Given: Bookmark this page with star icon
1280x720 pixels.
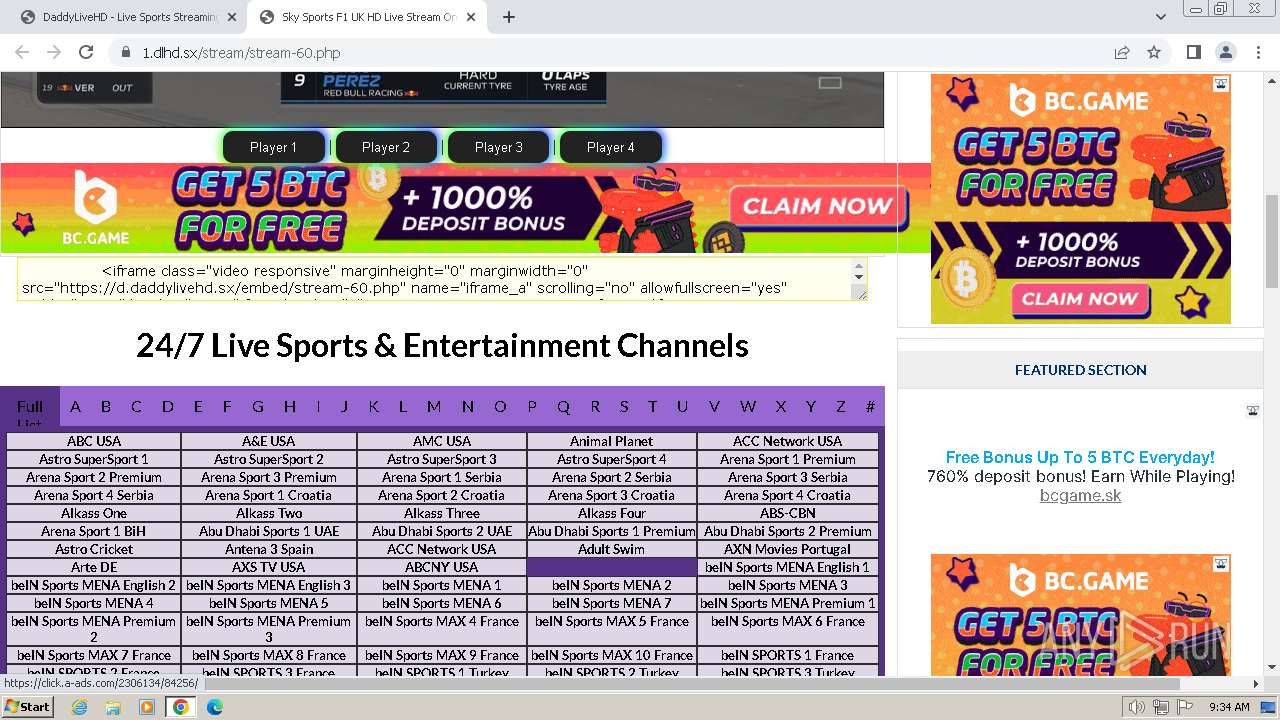Looking at the screenshot, I should 1154,52.
